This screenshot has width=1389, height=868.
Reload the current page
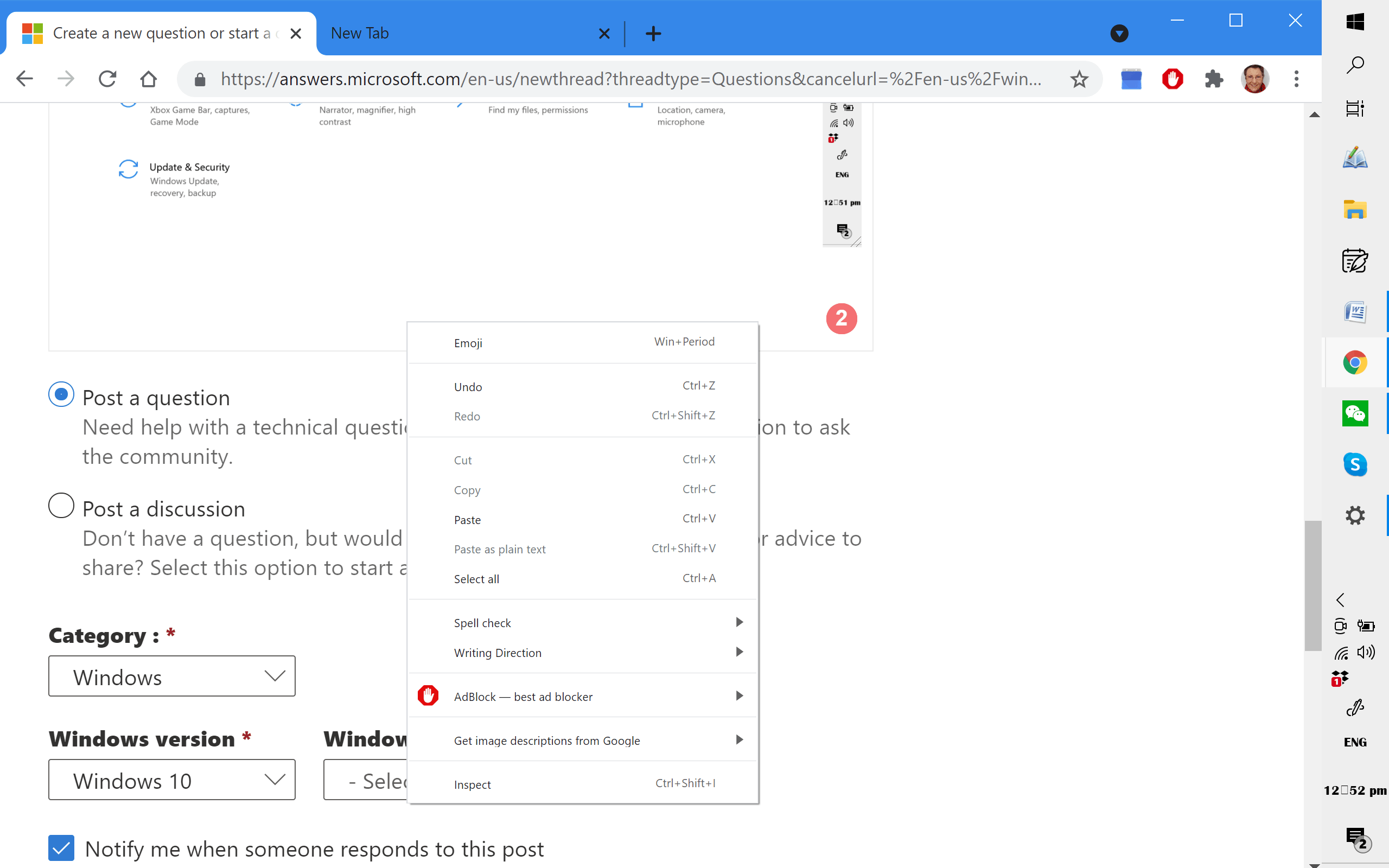(107, 79)
